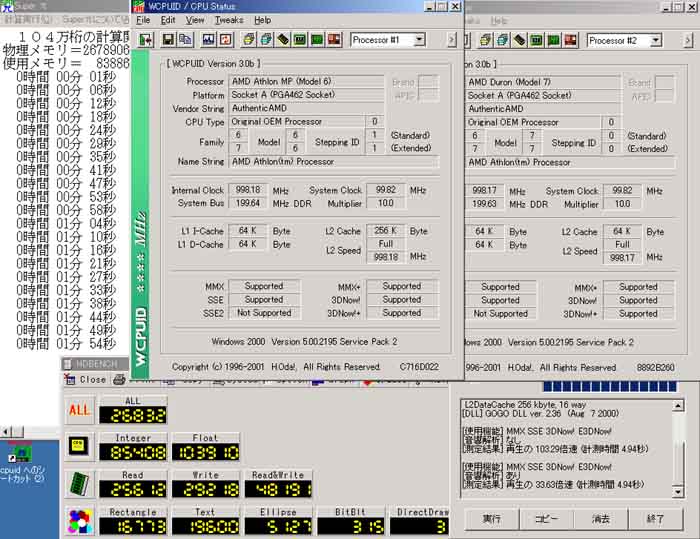Open the real-time clock graph icon in the toolbar
The image size is (700, 539).
(208, 40)
